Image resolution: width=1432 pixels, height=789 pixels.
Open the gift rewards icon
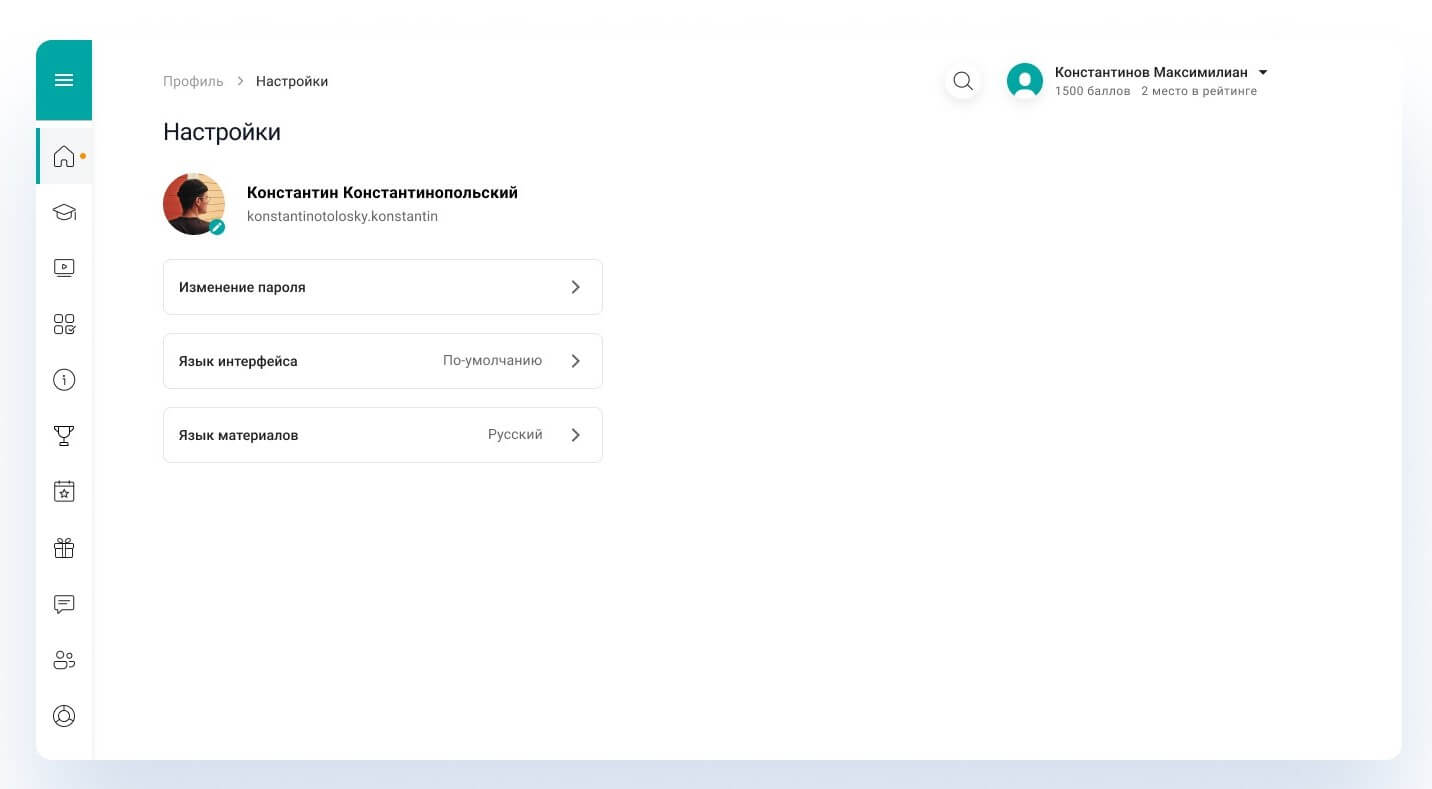coord(64,548)
